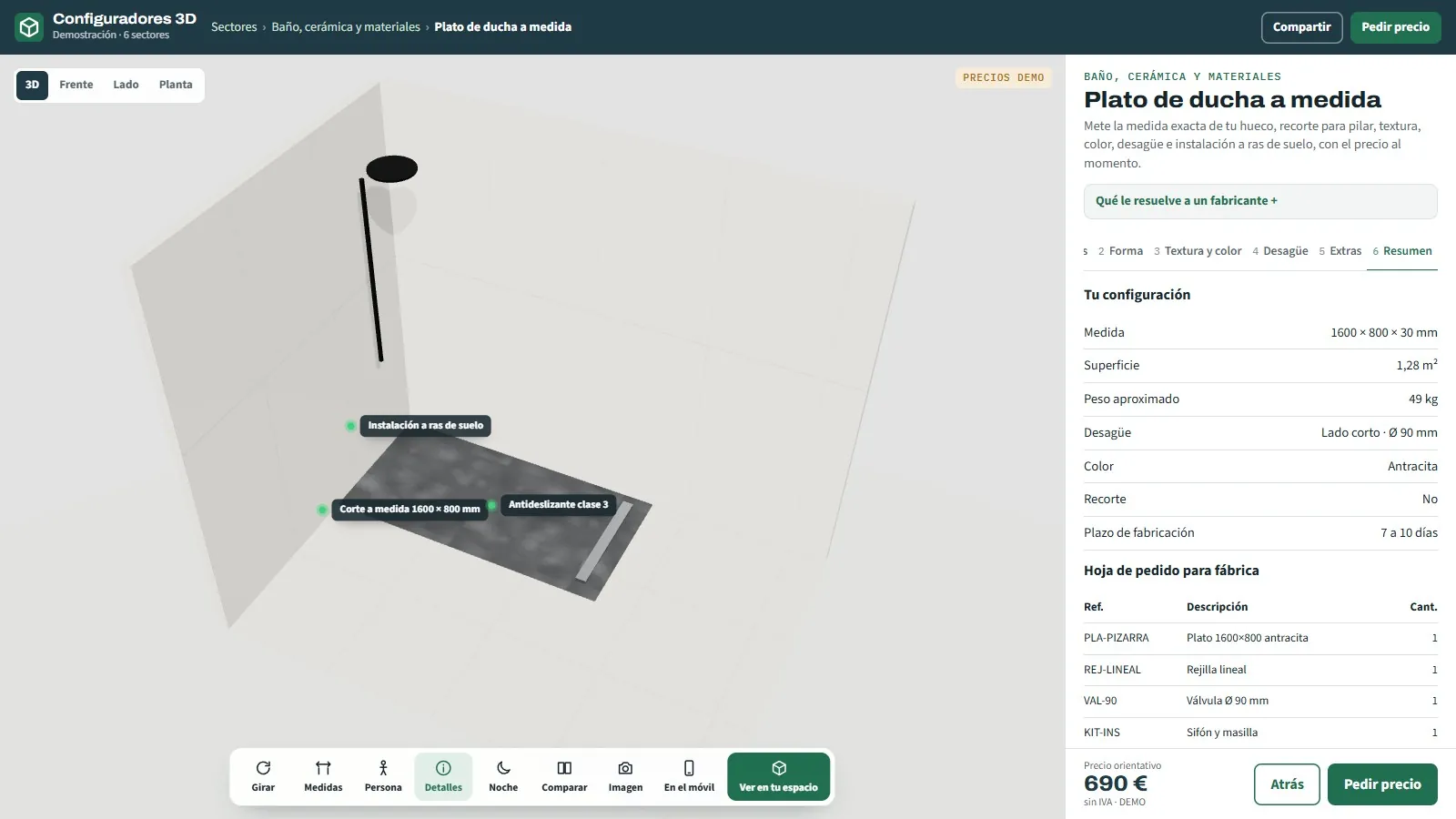The width and height of the screenshot is (1456, 819).
Task: Switch to Planta view
Action: coord(176,85)
